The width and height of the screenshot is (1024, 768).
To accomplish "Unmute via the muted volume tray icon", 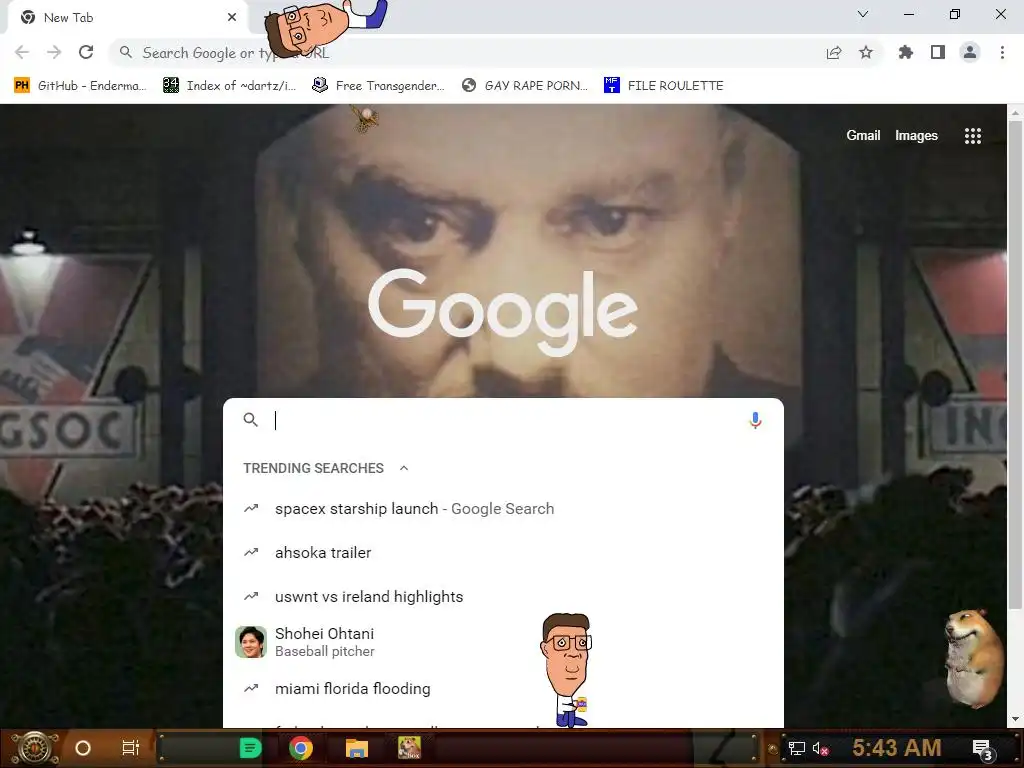I will click(820, 749).
